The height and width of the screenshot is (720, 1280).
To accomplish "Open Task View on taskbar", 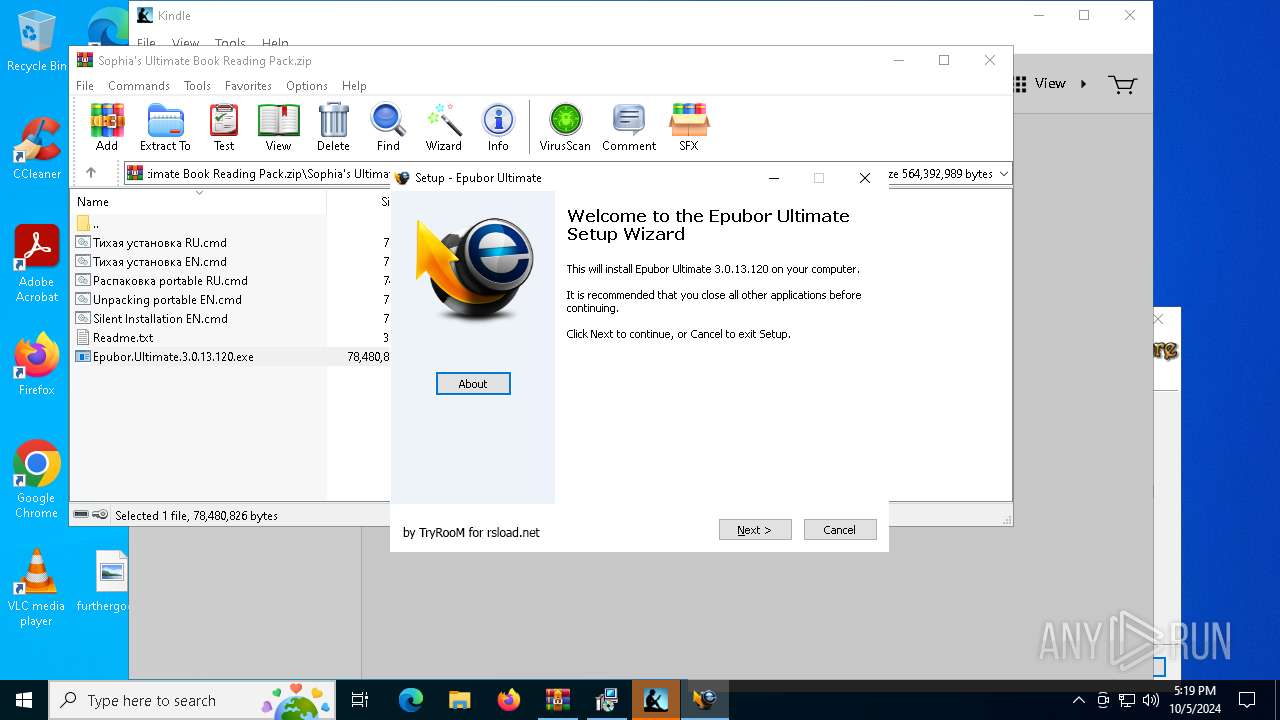I will tap(360, 700).
